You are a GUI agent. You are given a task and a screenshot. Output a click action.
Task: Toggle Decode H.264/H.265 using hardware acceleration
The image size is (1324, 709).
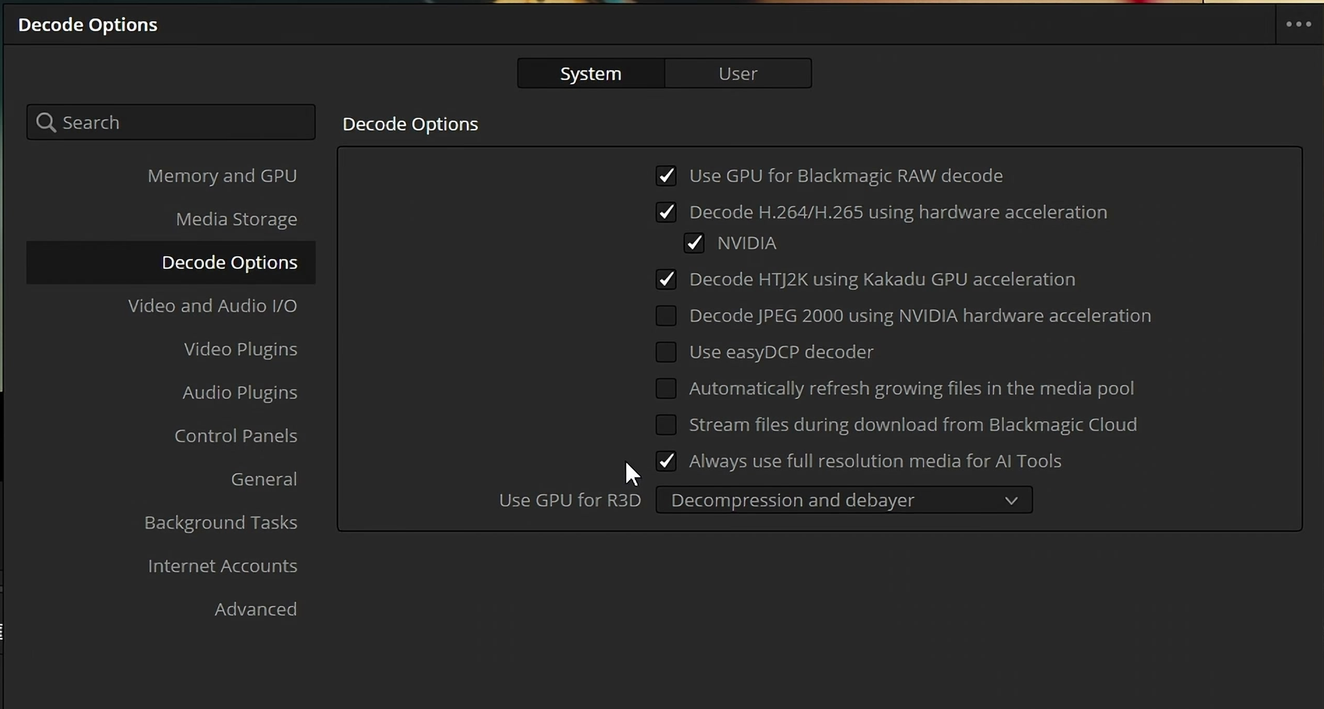point(666,212)
